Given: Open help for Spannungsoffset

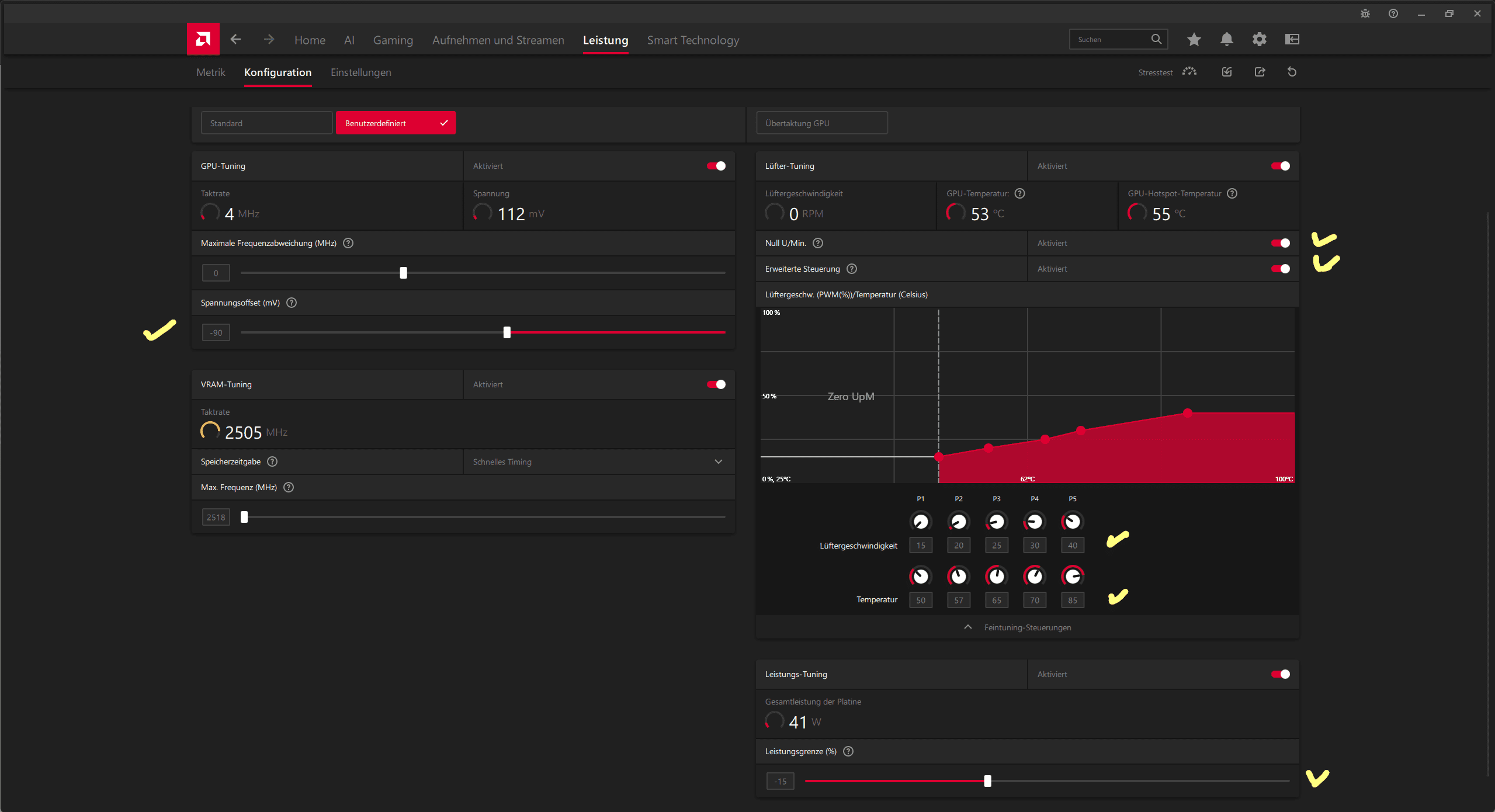Looking at the screenshot, I should coord(292,303).
